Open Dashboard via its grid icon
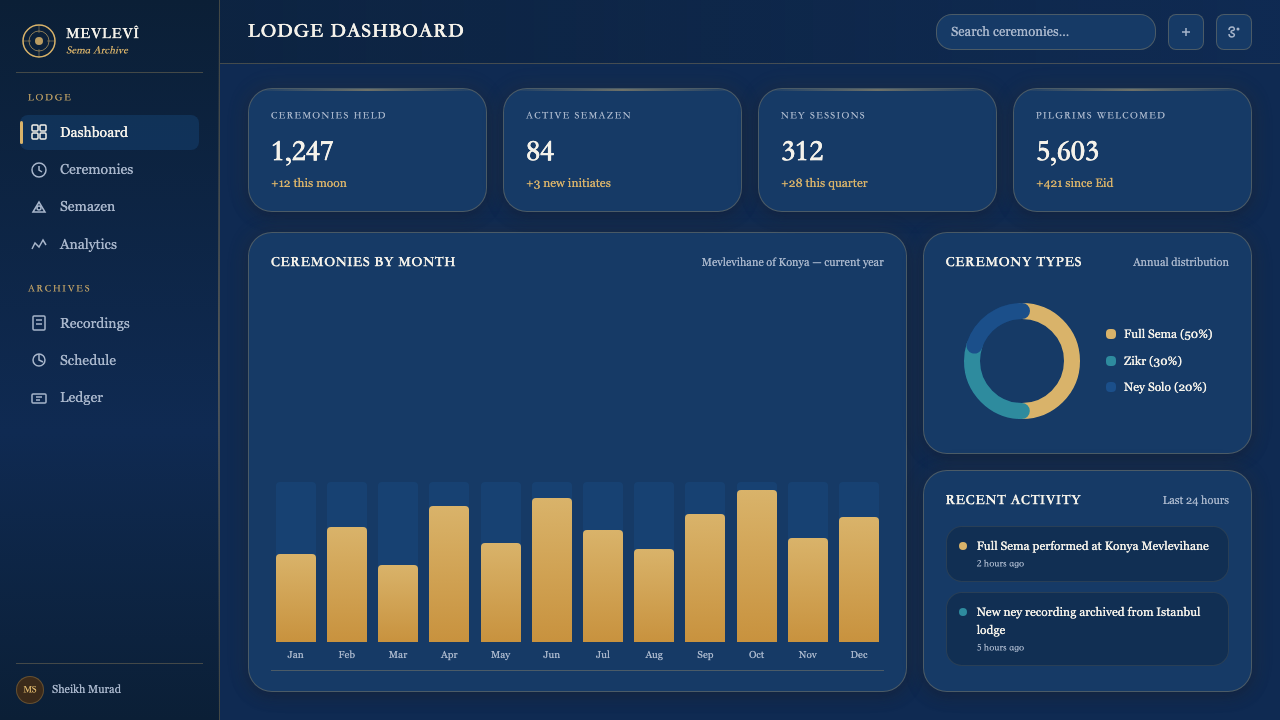Screen dimensions: 1280x720 click(39, 132)
